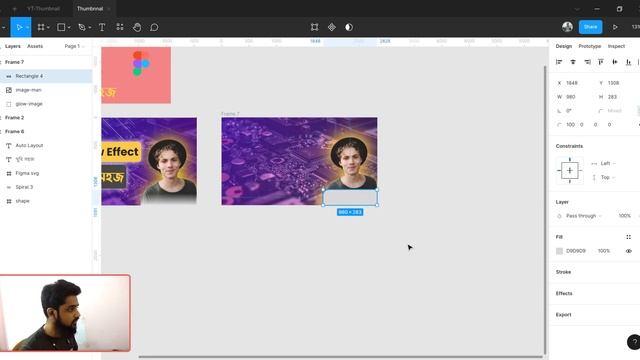Viewport: 640px width, 360px height.
Task: Select the Spiral 3 layer
Action: (46, 187)
